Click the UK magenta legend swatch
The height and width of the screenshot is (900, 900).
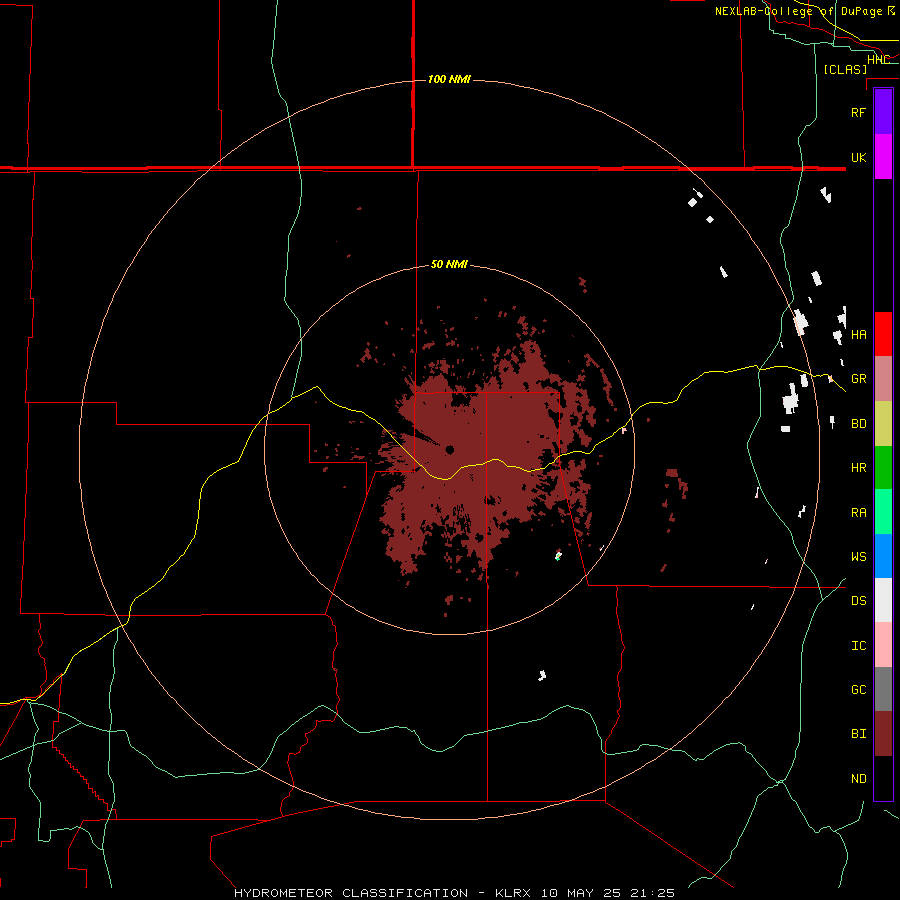tap(883, 157)
